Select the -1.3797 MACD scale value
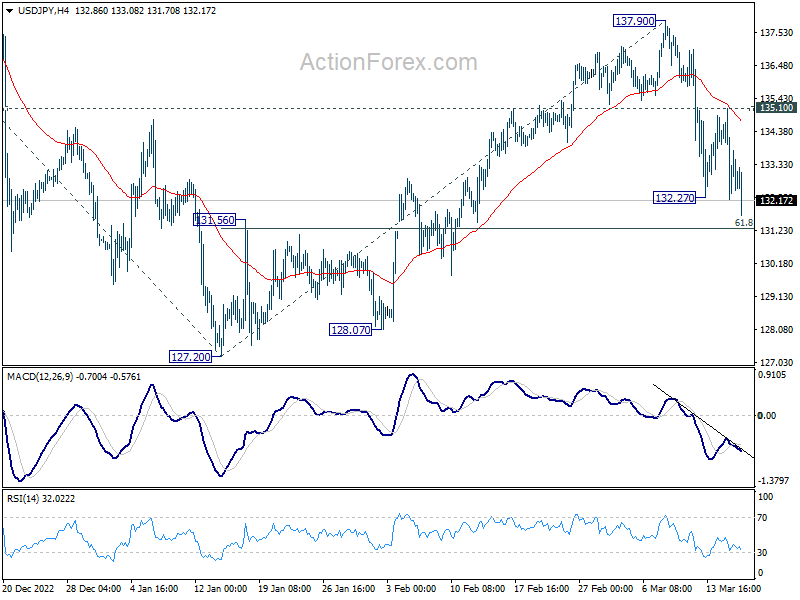800x600 pixels. [x=772, y=481]
